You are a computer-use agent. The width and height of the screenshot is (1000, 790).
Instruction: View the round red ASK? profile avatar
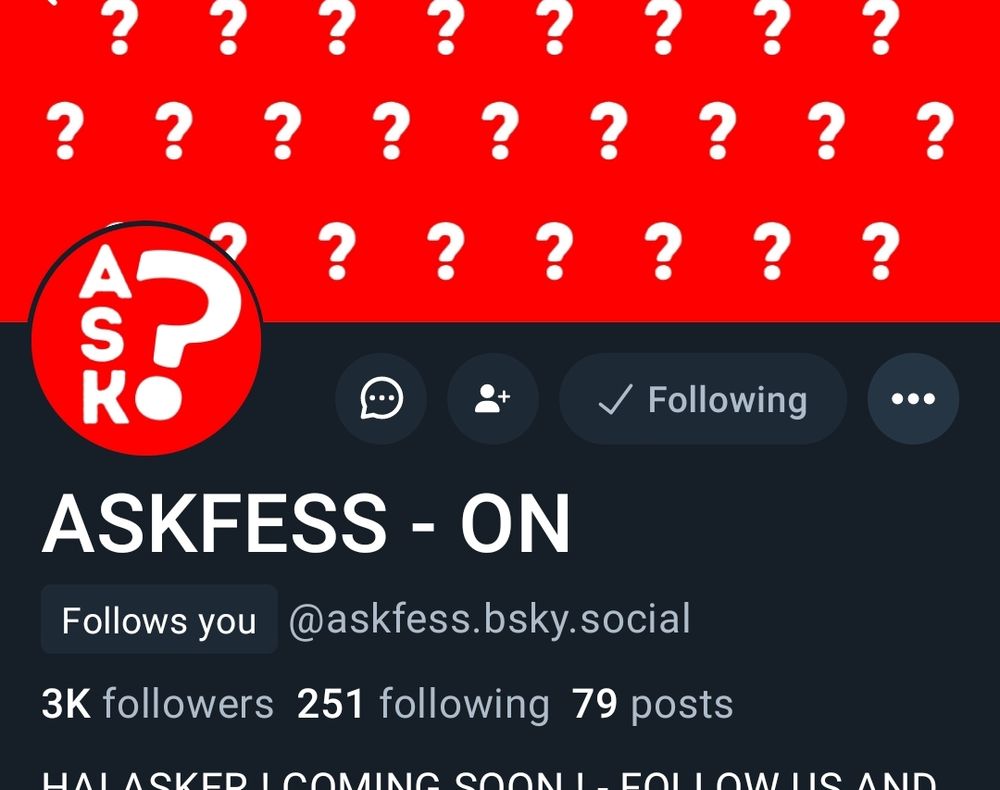coord(146,338)
